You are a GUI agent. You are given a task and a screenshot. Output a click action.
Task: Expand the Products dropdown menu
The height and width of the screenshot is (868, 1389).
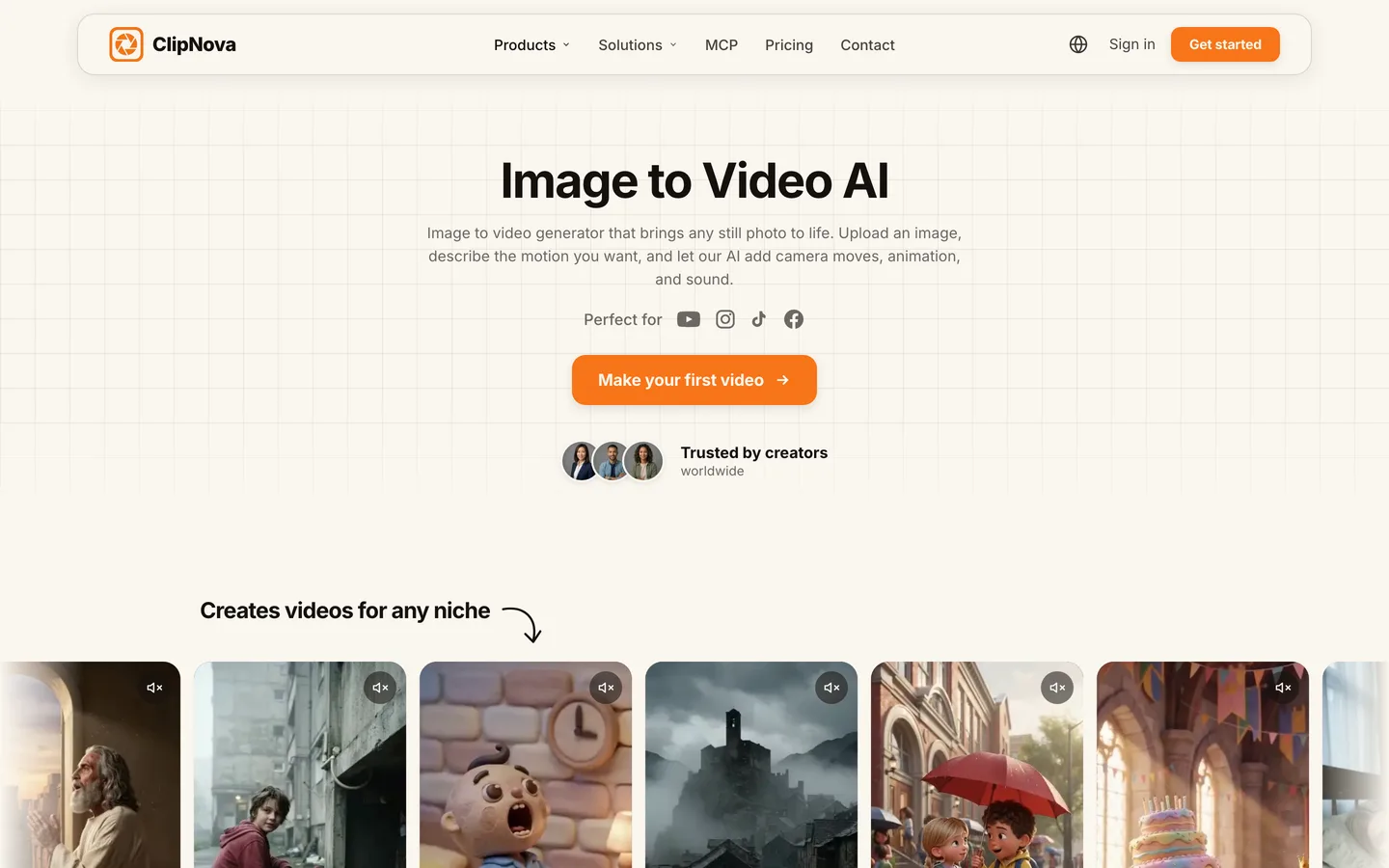[532, 45]
